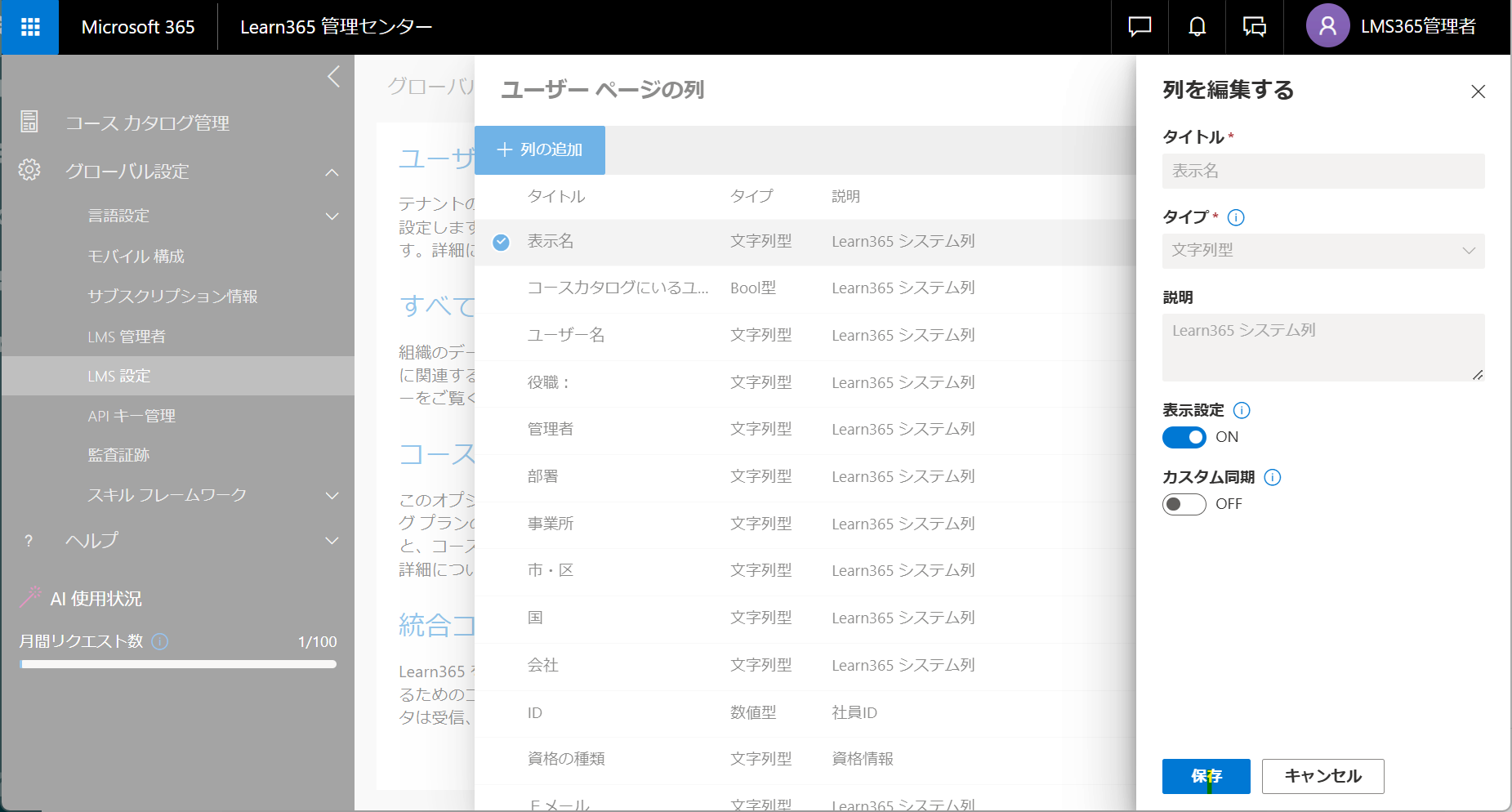1512x812 pixels.
Task: Click the 月間リクエスト数 progress bar
Action: pos(177,664)
